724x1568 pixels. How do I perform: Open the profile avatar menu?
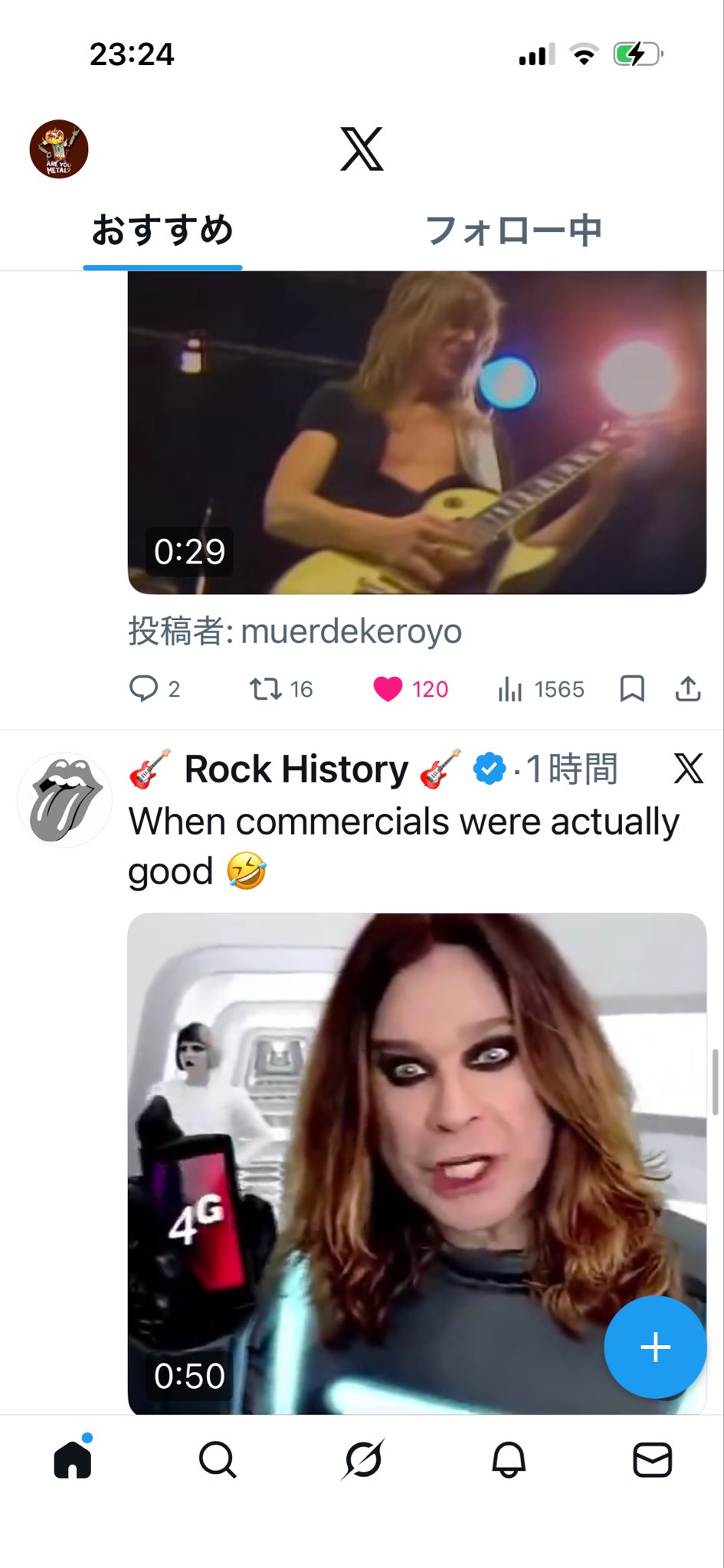(59, 149)
